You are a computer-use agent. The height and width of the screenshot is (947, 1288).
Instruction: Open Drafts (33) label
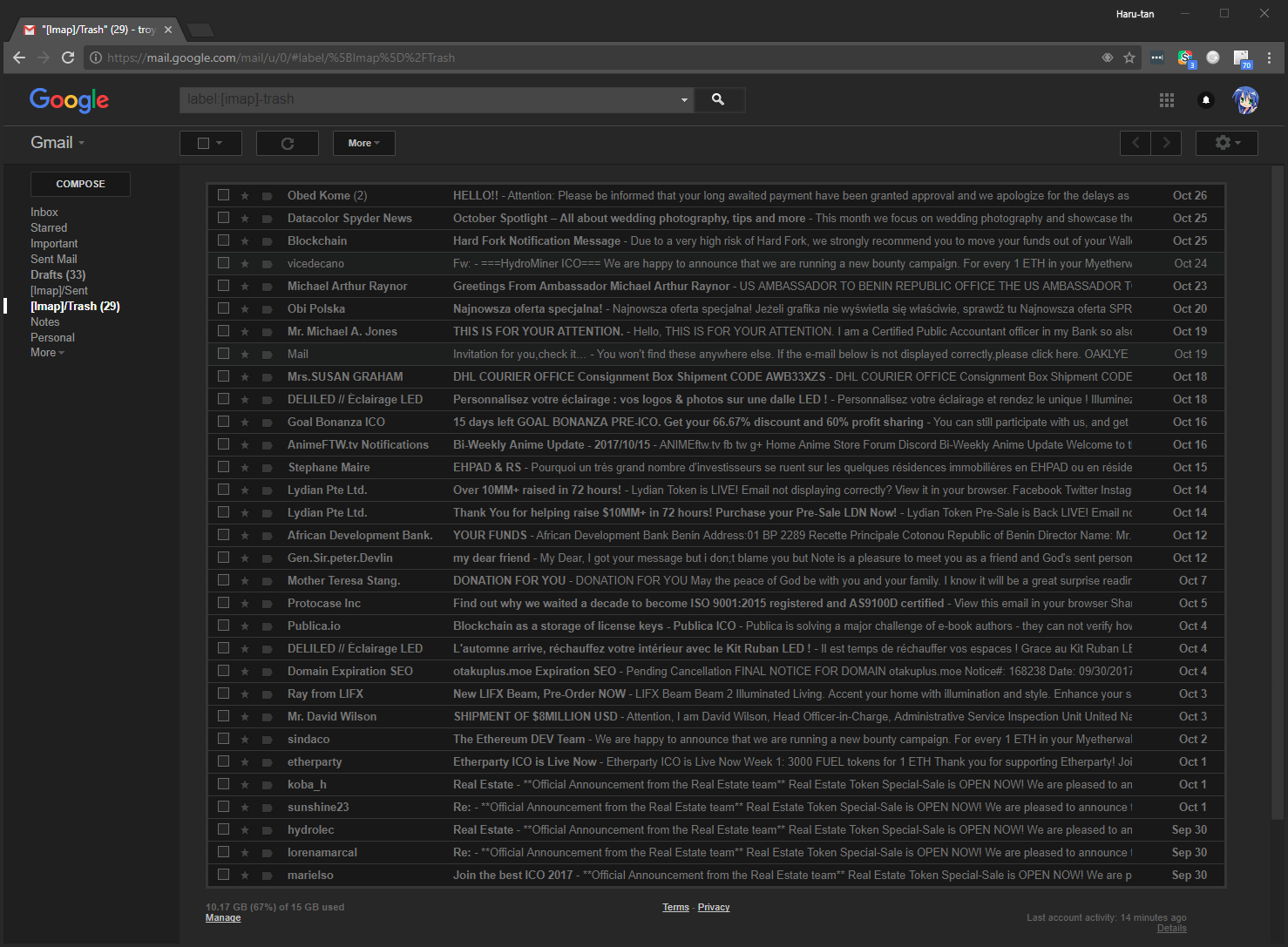click(58, 275)
